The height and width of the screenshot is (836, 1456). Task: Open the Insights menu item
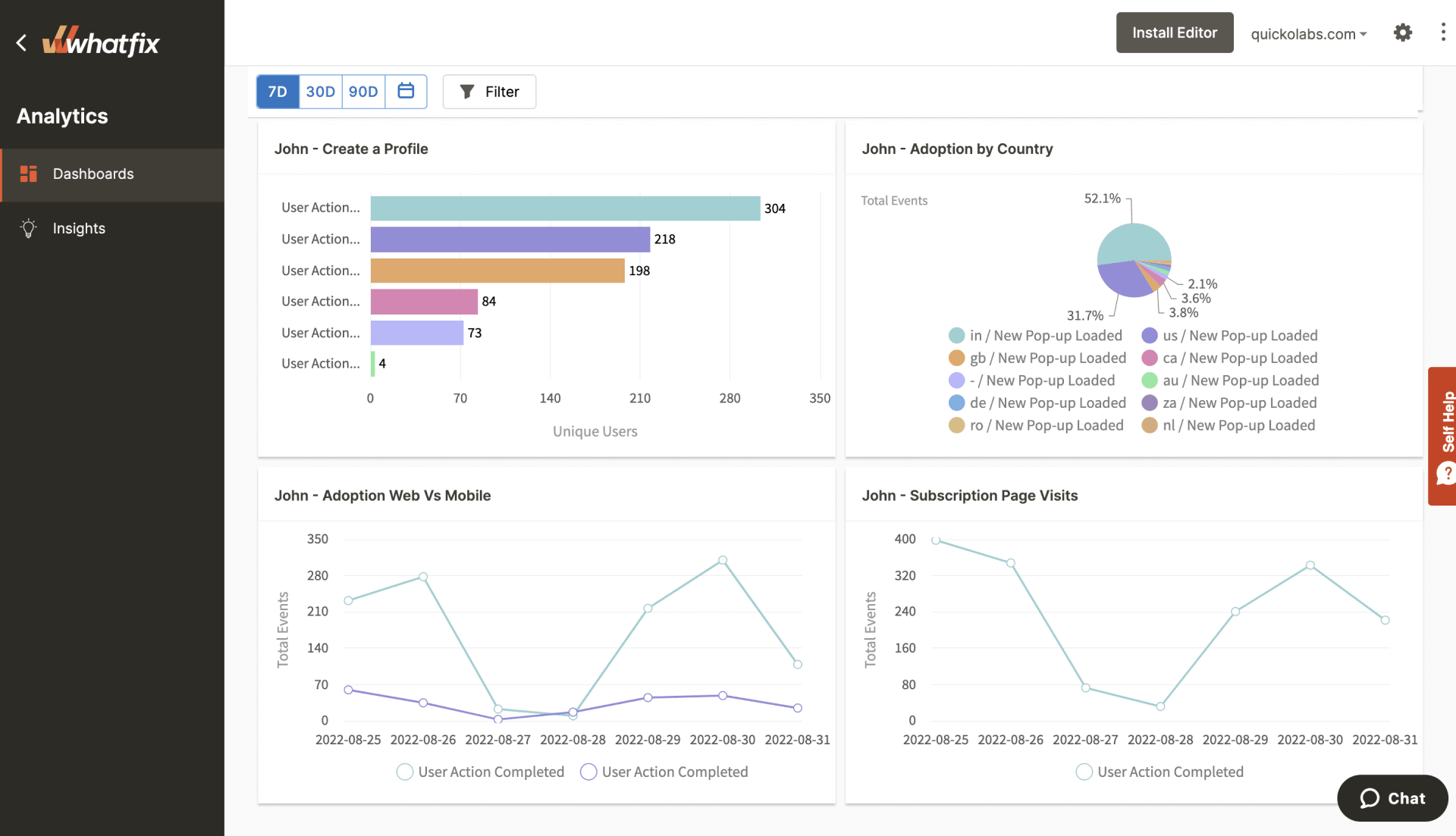click(79, 228)
